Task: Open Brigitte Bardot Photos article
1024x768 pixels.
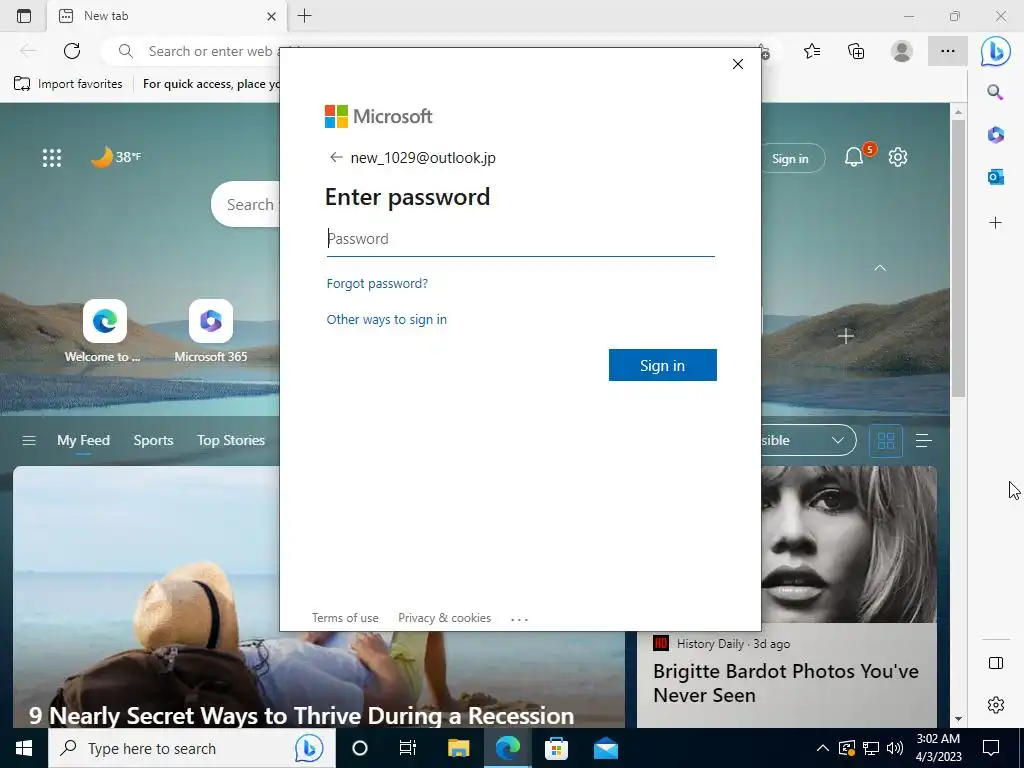Action: coord(786,683)
